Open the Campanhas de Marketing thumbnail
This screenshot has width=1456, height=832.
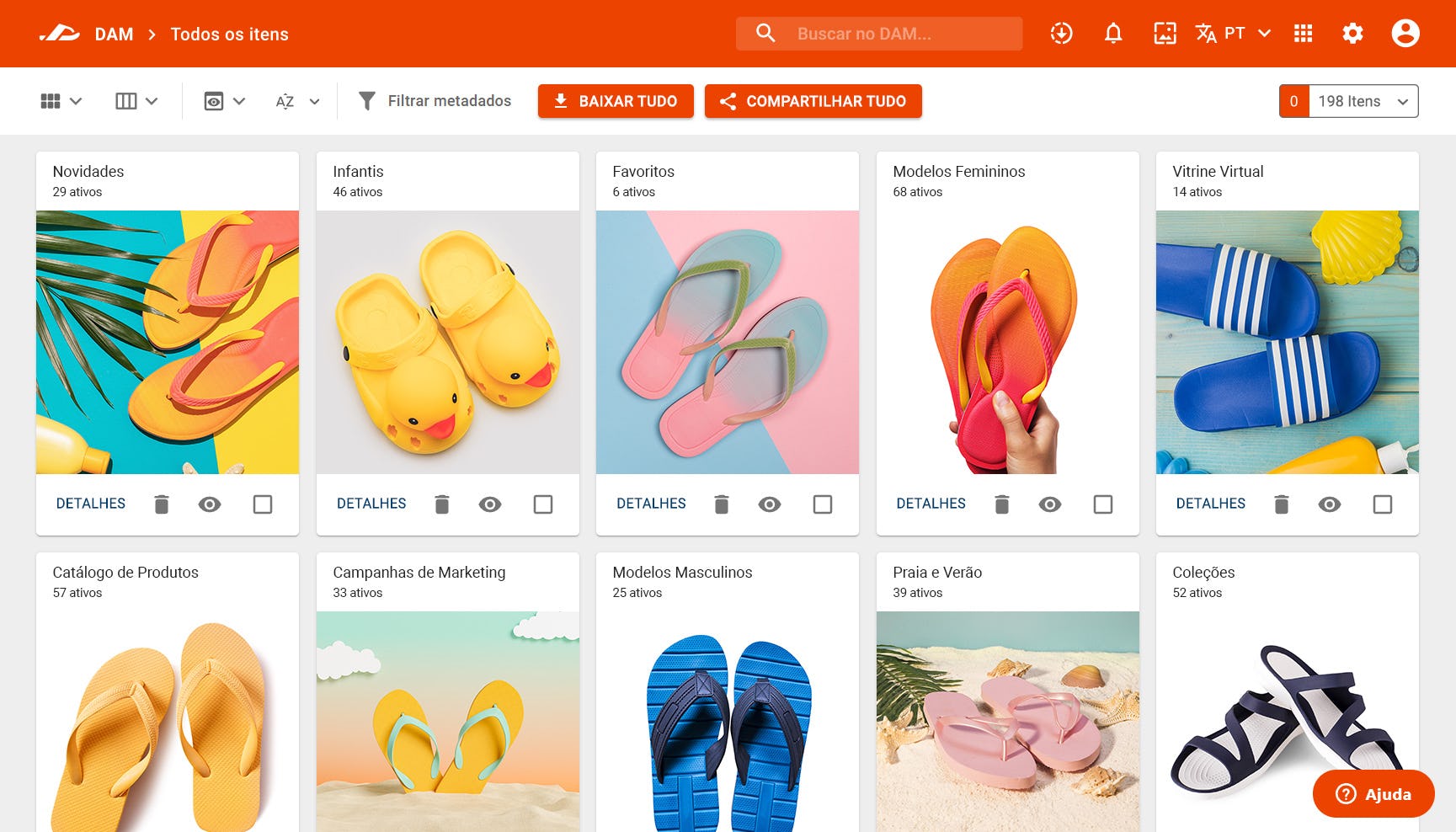pos(448,722)
